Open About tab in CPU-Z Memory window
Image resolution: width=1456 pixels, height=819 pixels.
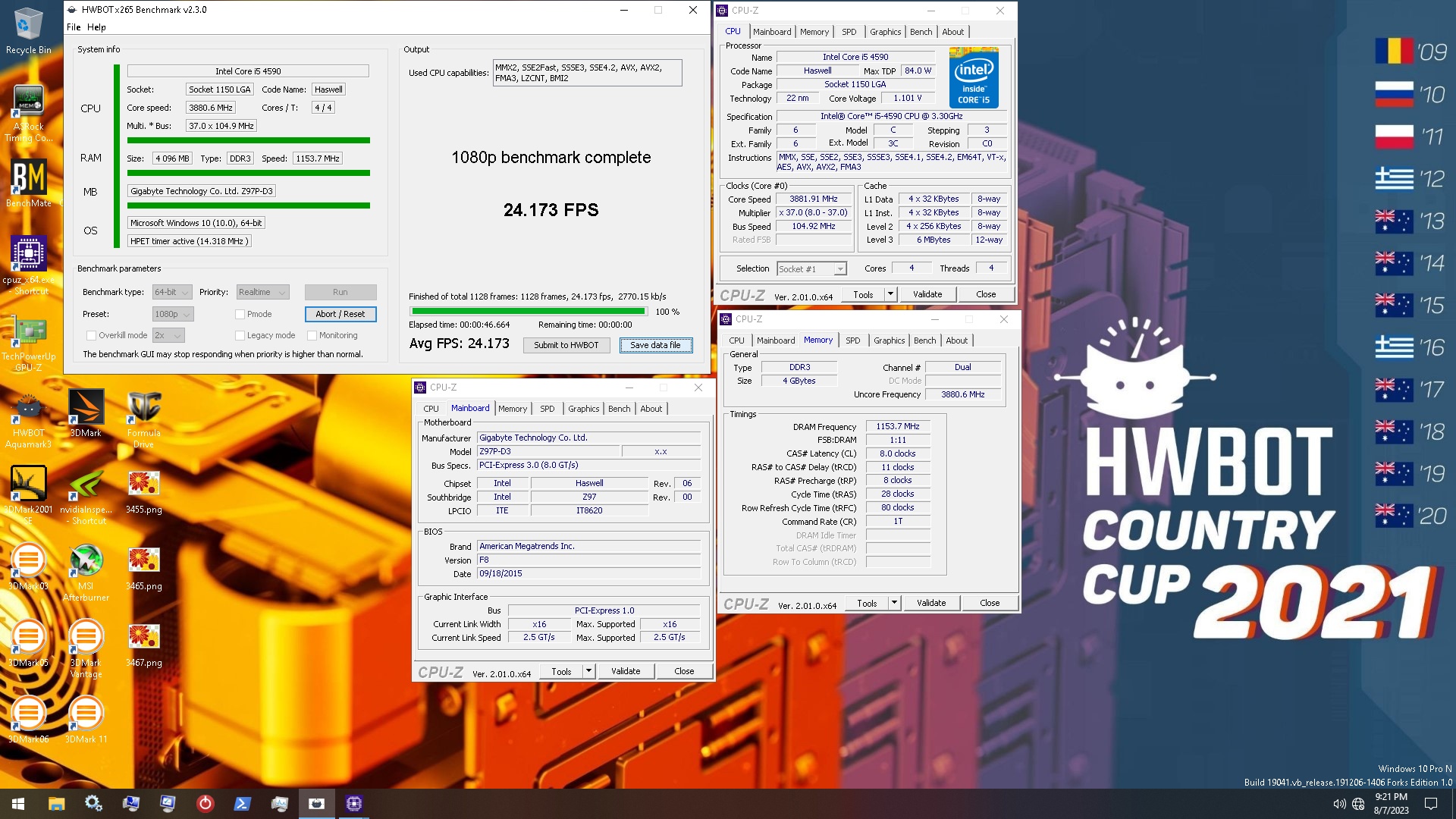(x=956, y=340)
